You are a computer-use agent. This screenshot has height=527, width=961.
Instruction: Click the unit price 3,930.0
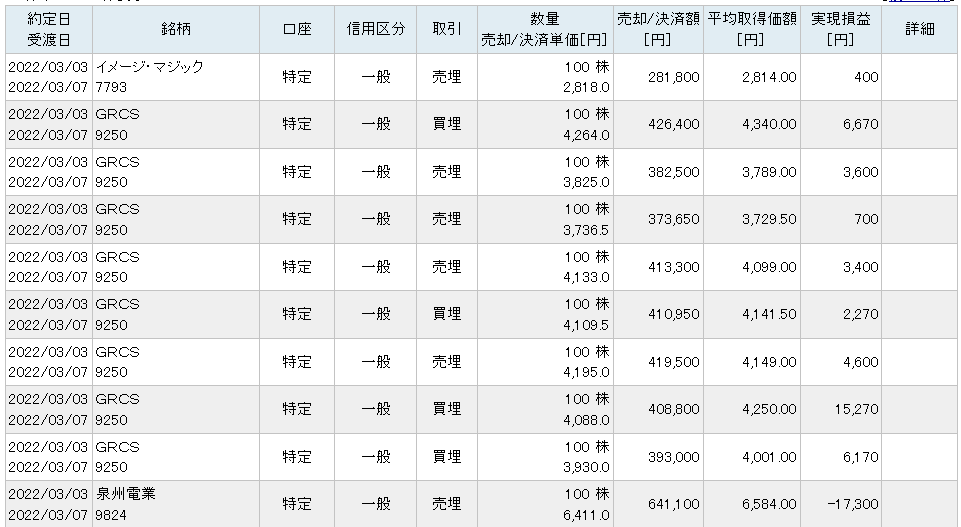[587, 468]
